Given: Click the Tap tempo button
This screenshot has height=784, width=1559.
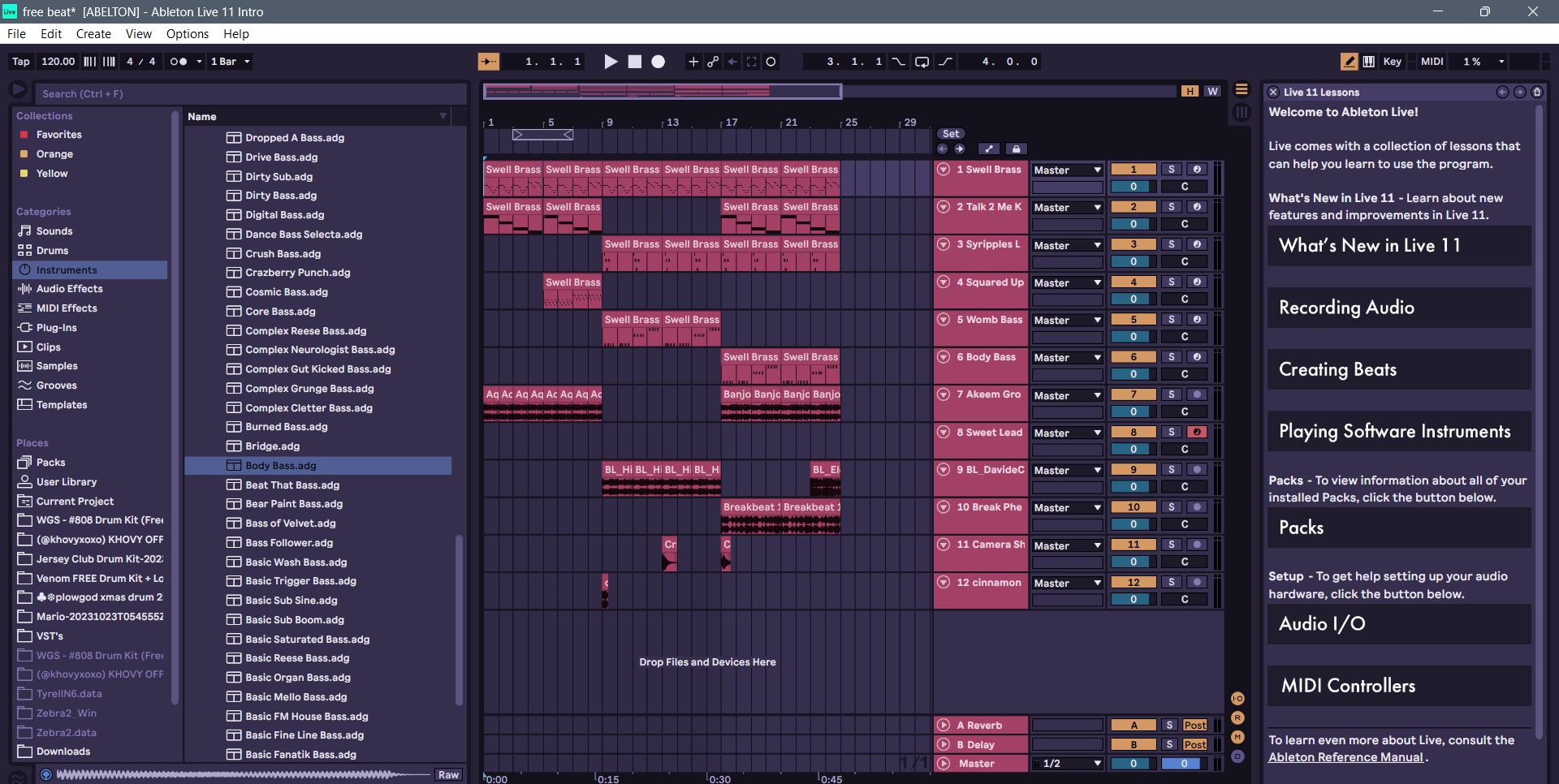Looking at the screenshot, I should tap(21, 62).
